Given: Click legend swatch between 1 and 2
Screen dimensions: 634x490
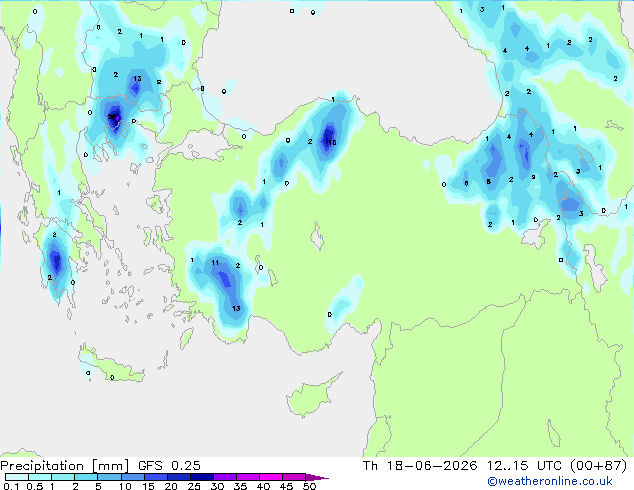Looking at the screenshot, I should (63, 477).
